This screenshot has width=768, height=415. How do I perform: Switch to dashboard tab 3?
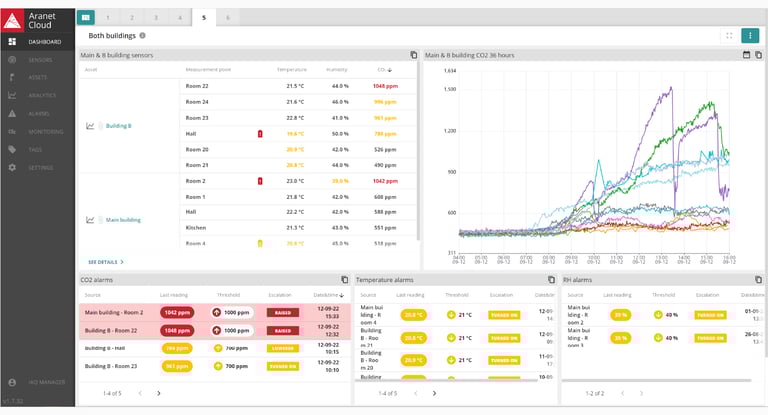(156, 18)
